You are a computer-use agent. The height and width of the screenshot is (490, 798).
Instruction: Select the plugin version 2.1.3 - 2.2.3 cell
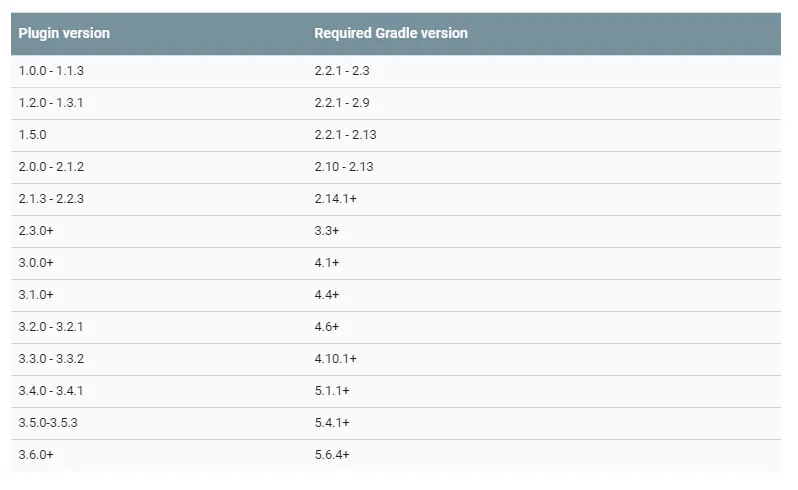point(58,199)
